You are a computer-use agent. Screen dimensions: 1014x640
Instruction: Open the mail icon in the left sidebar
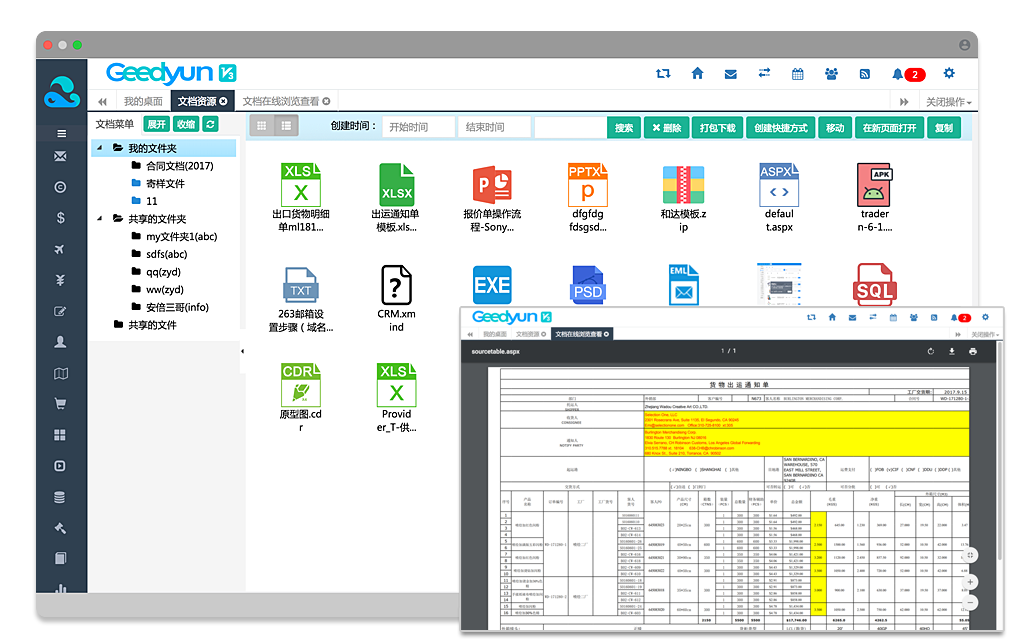(x=60, y=156)
